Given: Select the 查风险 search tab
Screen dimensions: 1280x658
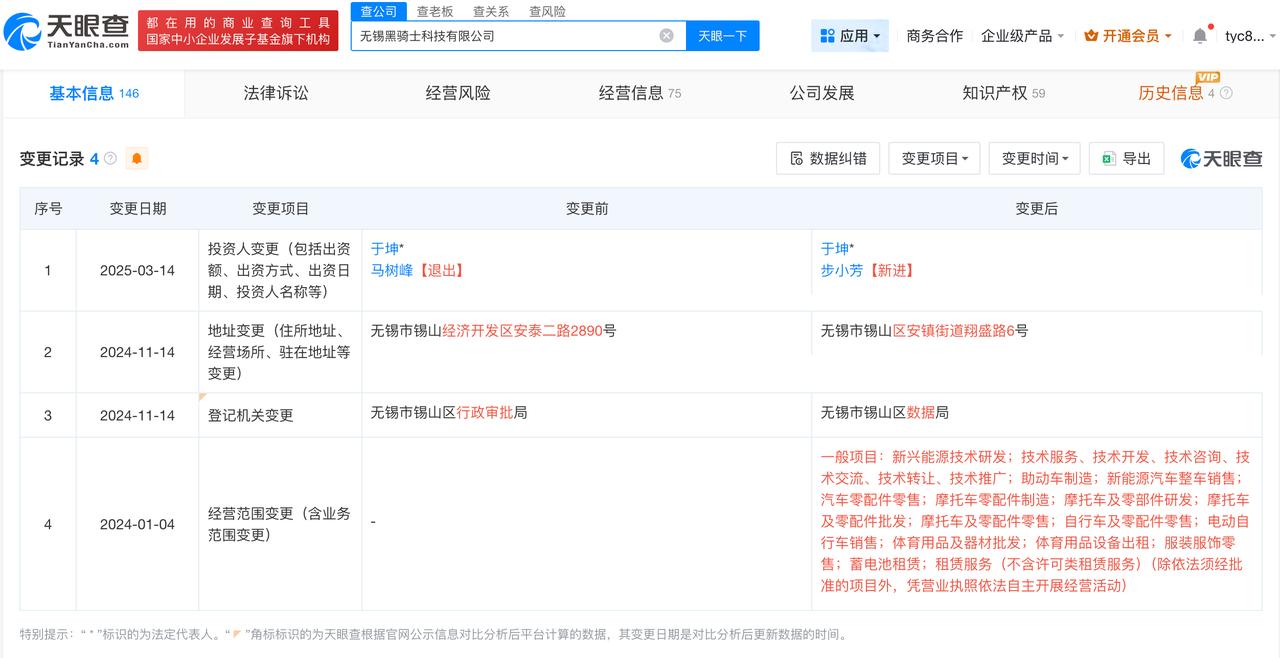Looking at the screenshot, I should pyautogui.click(x=547, y=11).
